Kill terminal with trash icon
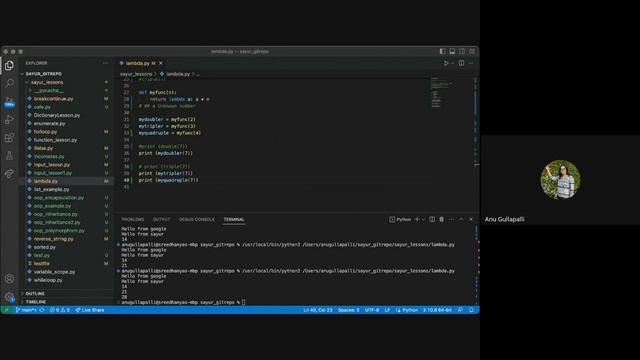 442,220
